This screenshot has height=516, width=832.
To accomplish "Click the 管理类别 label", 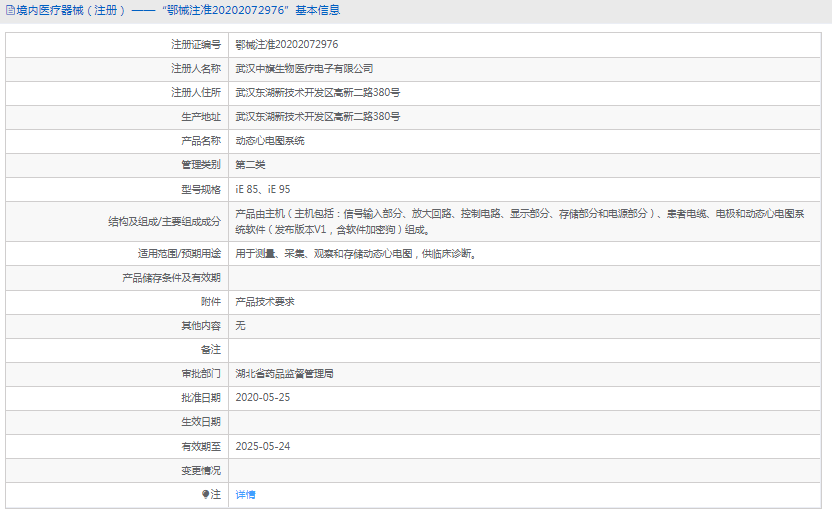I will click(x=201, y=165).
